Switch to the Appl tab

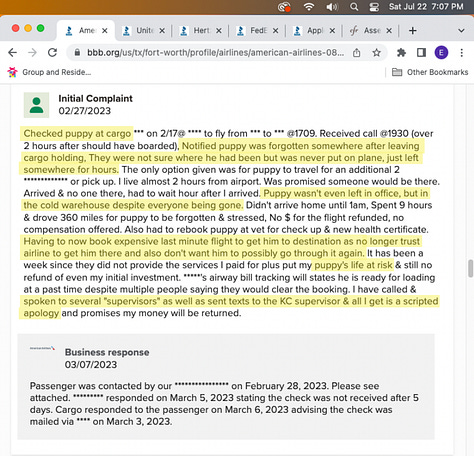pyautogui.click(x=314, y=31)
